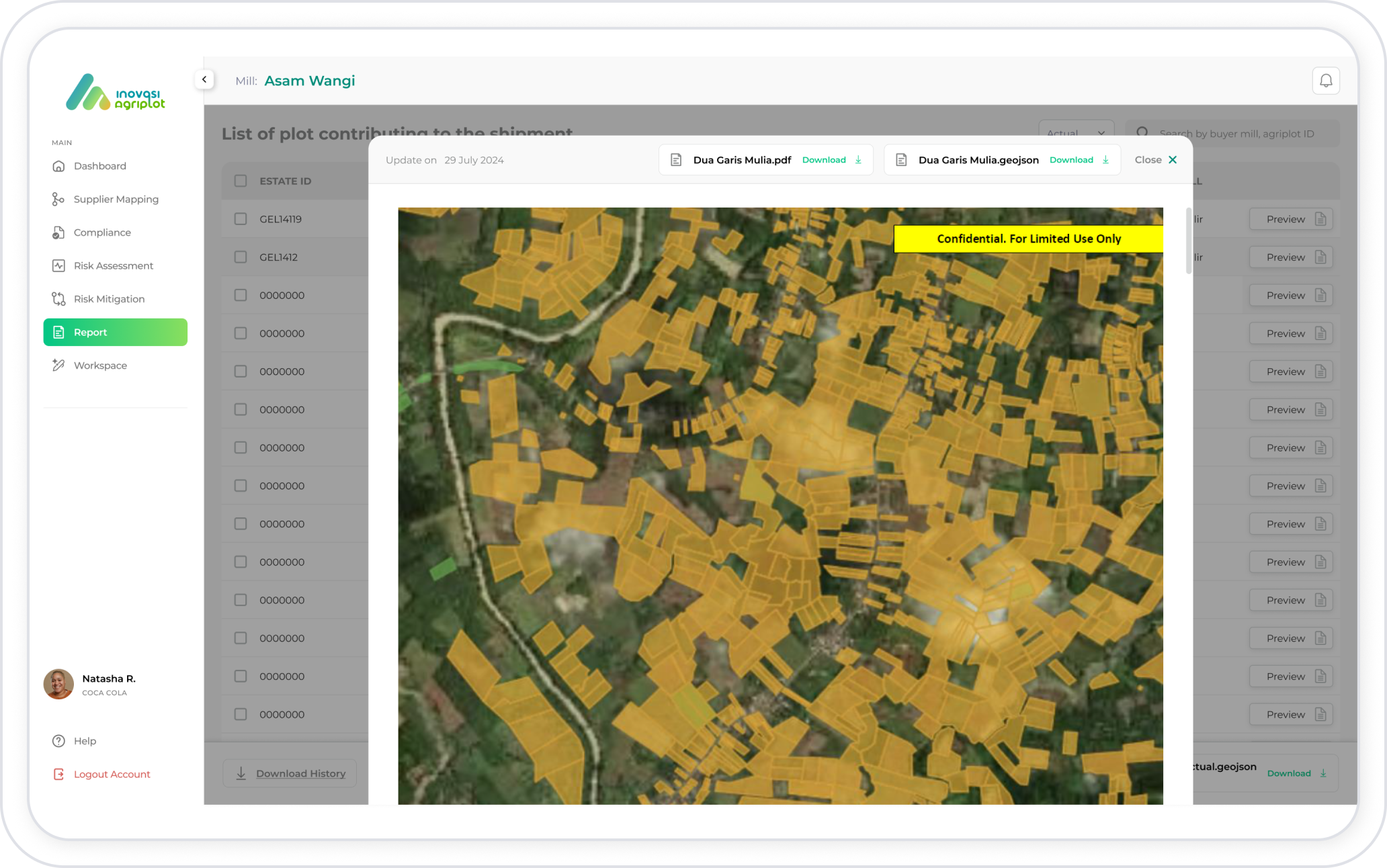1387x868 pixels.
Task: Open the Compliance menu item
Action: point(102,232)
